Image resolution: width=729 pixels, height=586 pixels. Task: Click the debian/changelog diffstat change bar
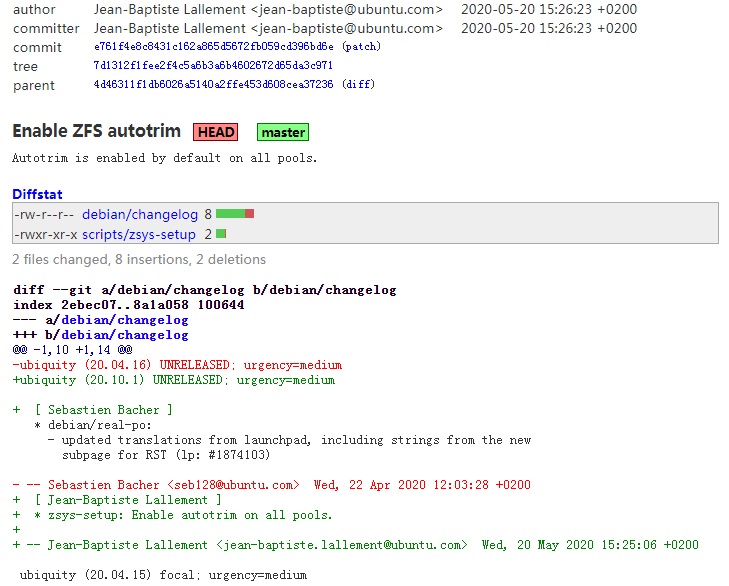235,214
